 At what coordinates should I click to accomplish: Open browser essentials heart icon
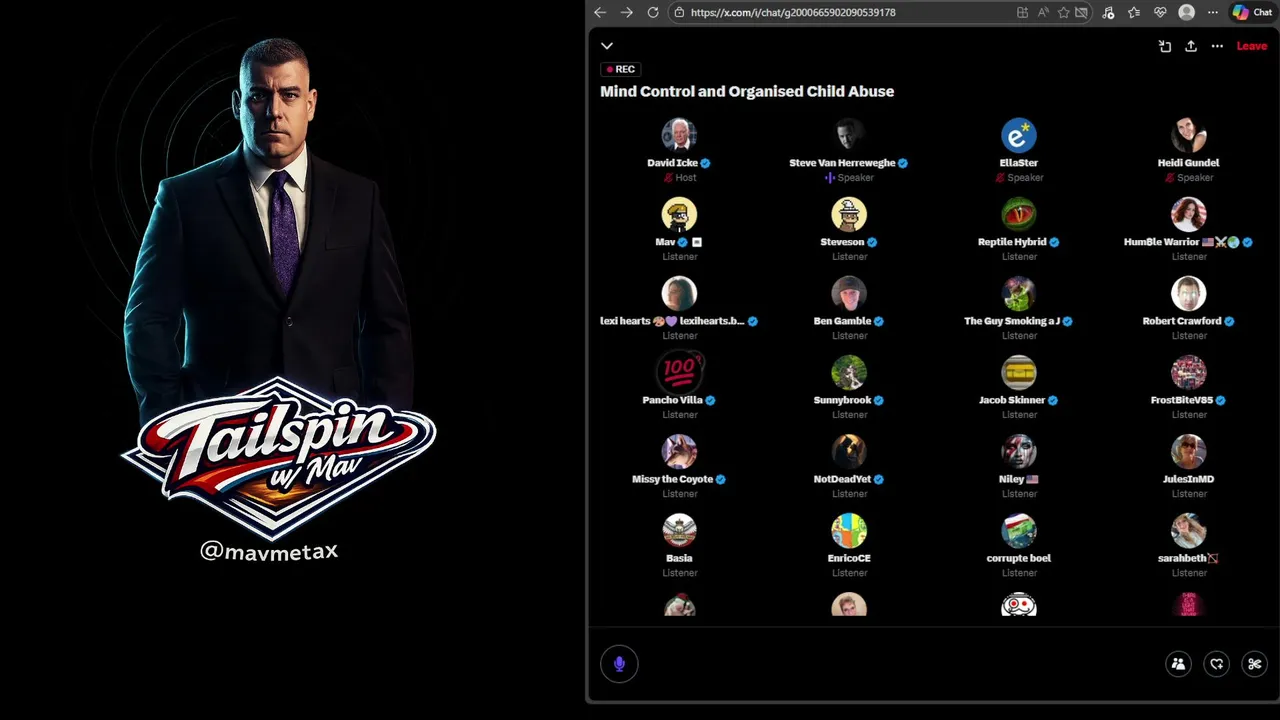(1160, 12)
